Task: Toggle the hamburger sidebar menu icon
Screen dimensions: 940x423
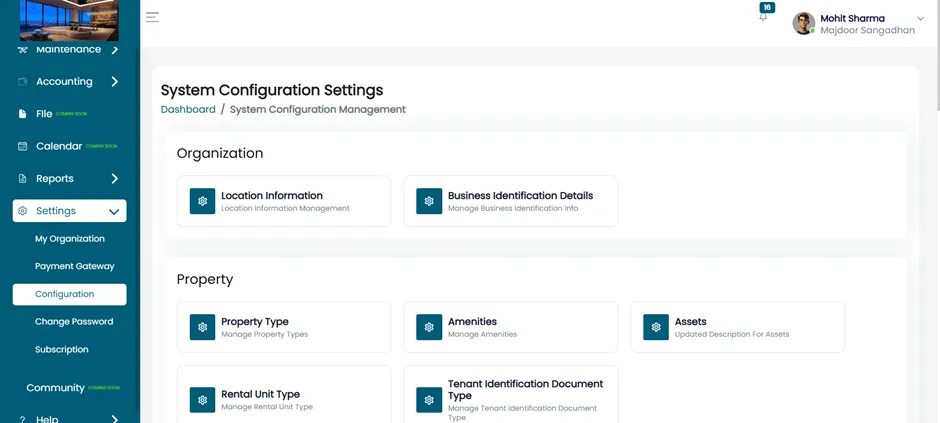Action: pyautogui.click(x=152, y=17)
